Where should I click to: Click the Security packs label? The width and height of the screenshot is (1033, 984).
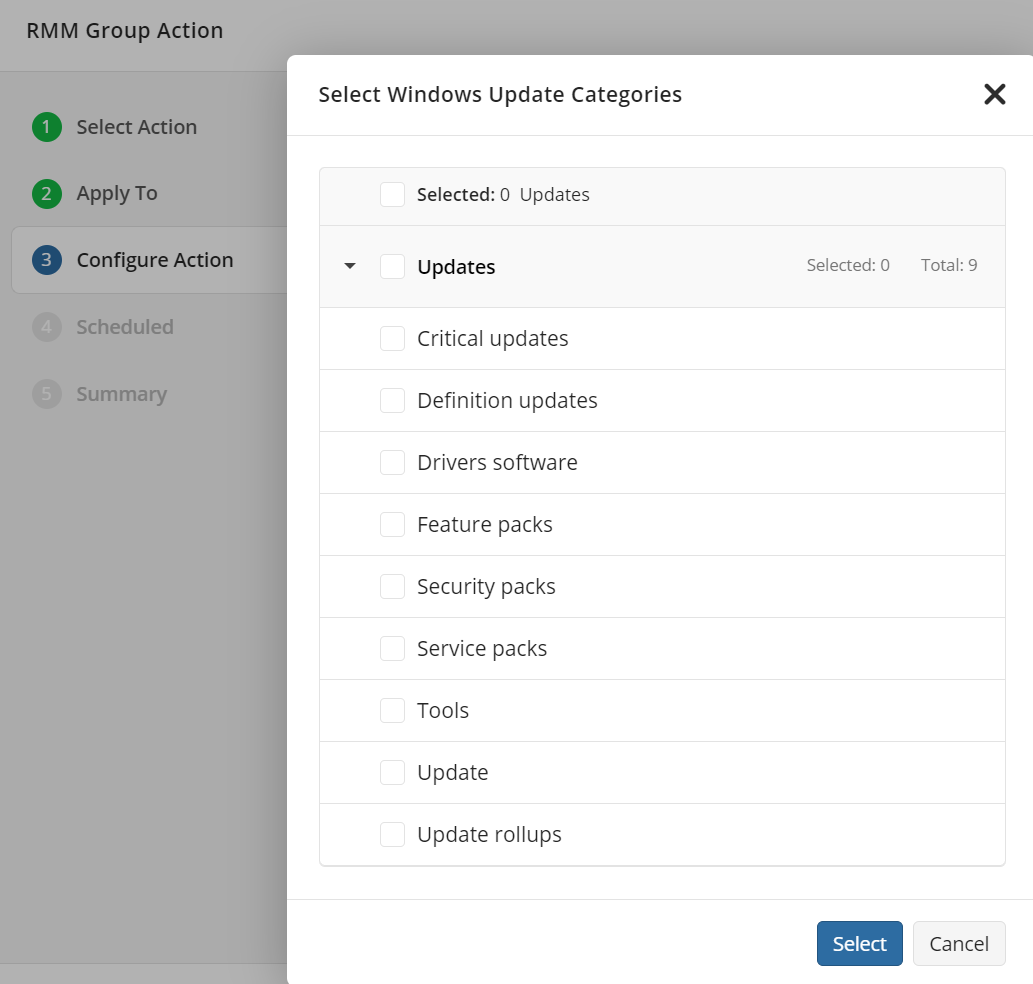click(486, 587)
